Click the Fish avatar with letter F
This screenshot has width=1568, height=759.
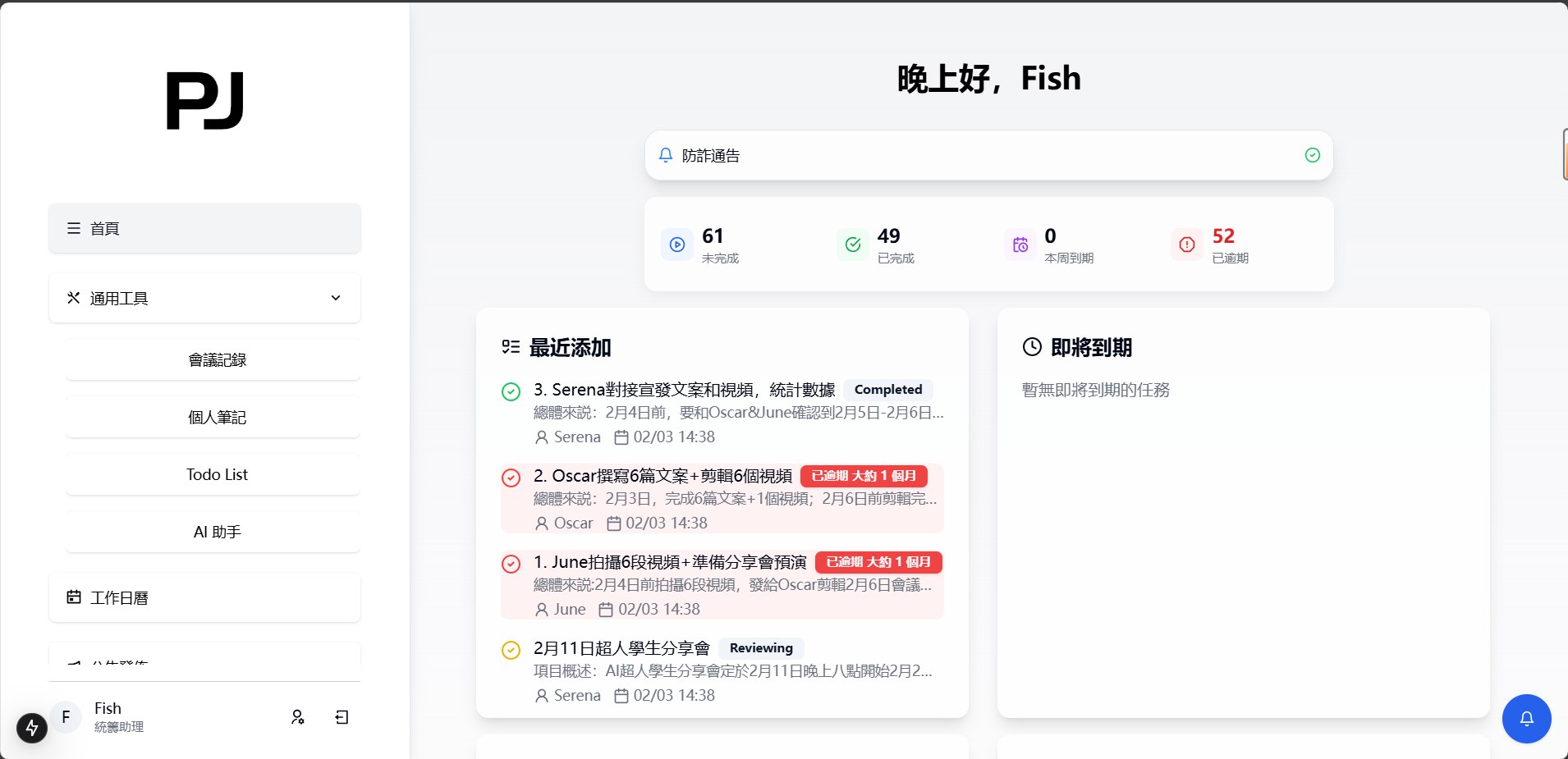pos(66,717)
